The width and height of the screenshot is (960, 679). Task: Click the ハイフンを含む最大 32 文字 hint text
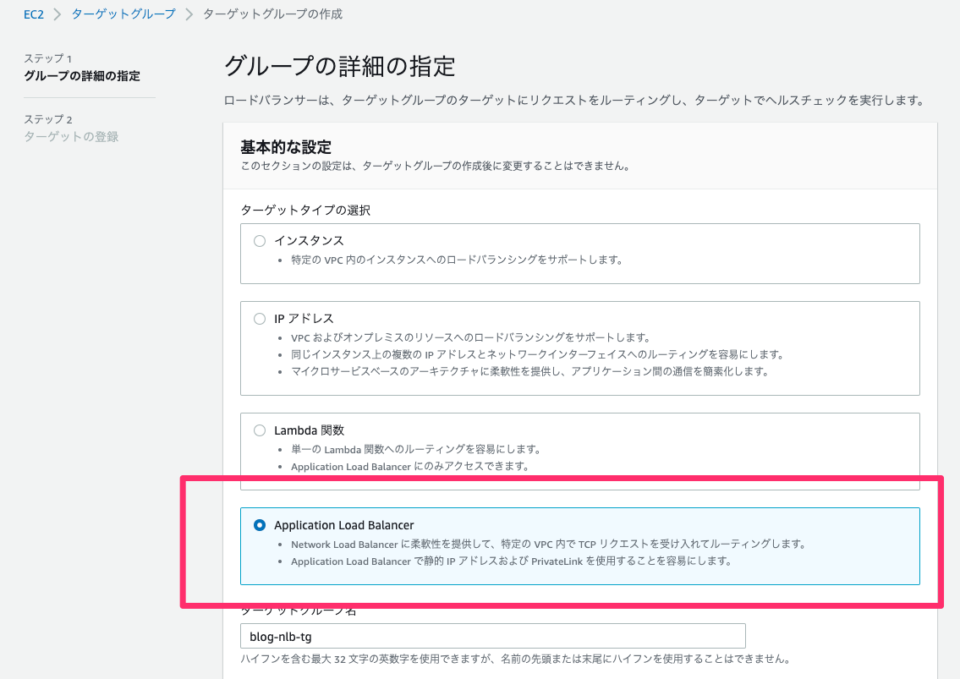coord(516,659)
